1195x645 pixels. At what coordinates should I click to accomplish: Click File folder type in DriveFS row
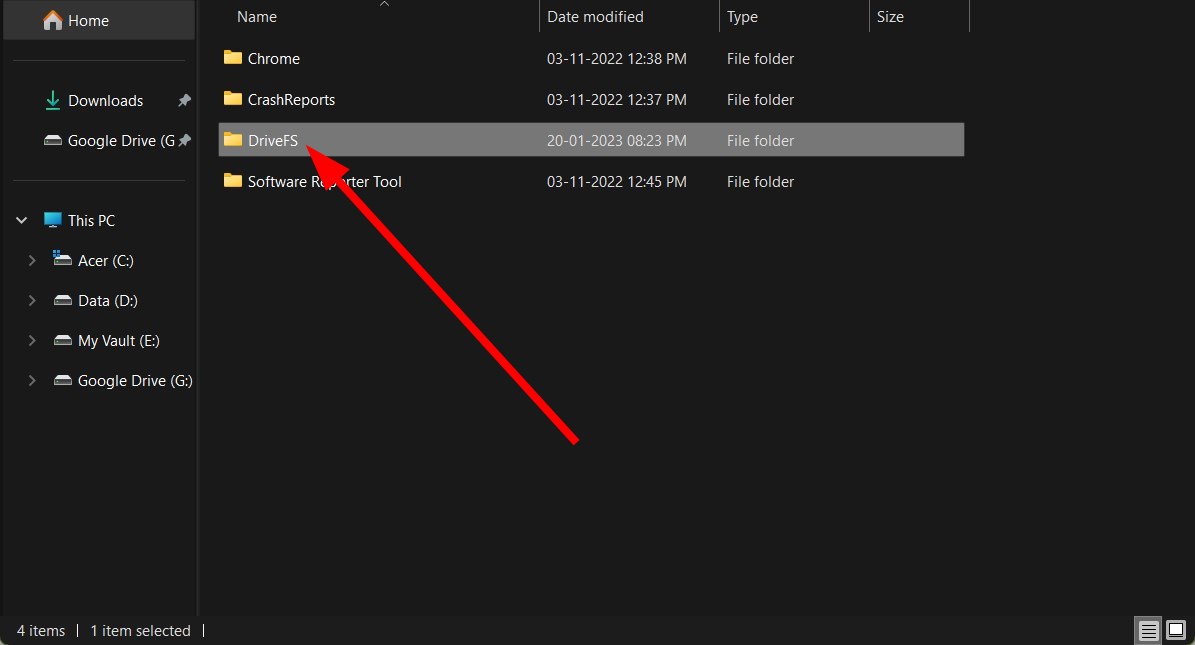(761, 140)
